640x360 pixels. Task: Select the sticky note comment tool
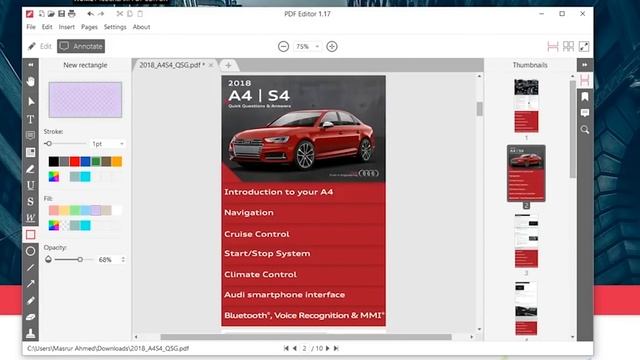pyautogui.click(x=31, y=136)
